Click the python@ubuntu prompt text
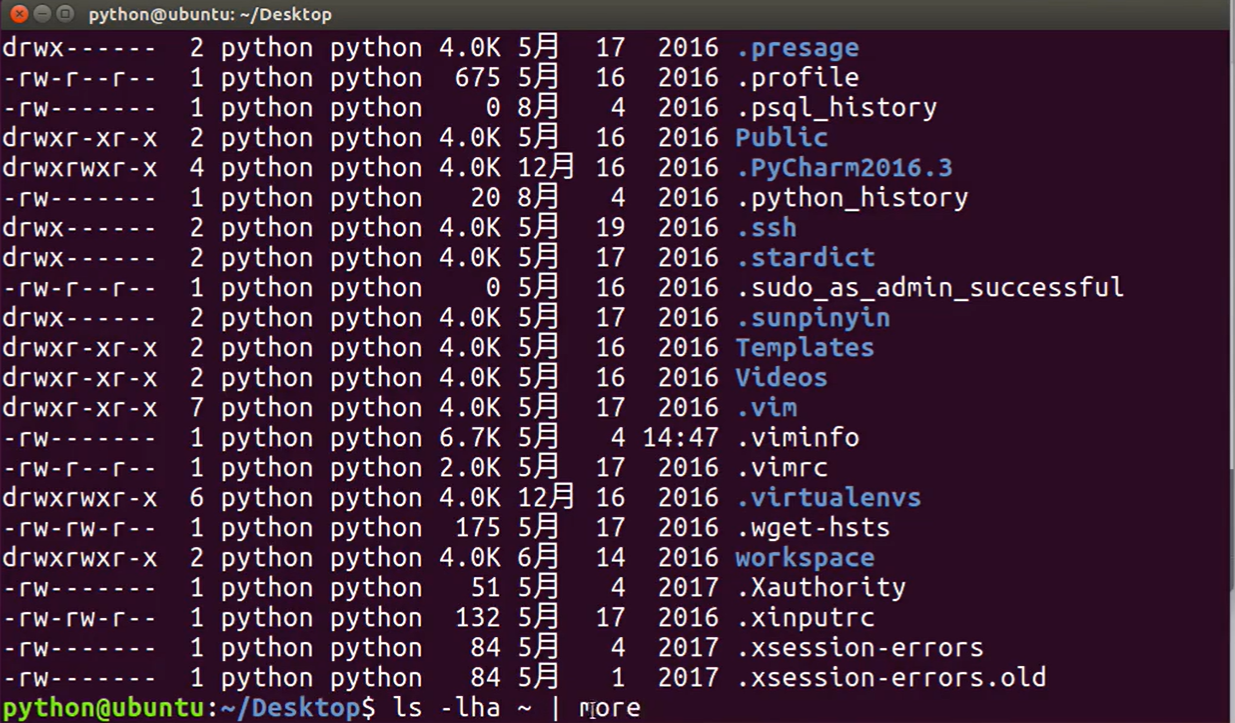 click(102, 708)
